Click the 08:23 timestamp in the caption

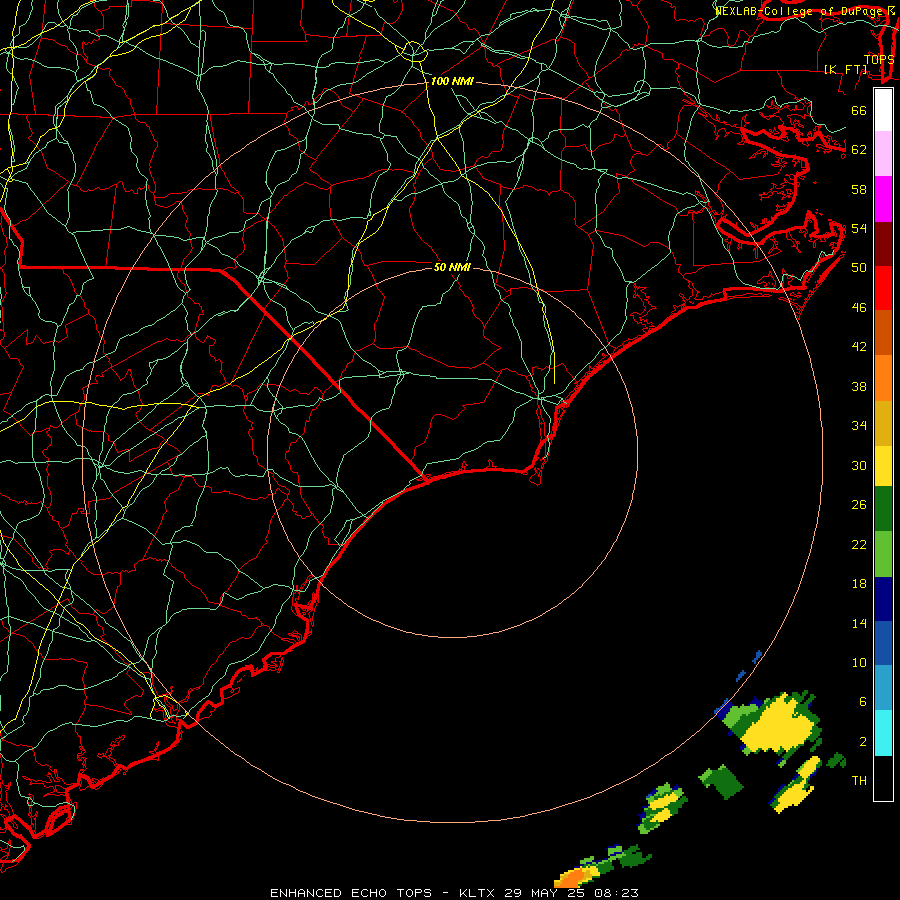pos(616,893)
